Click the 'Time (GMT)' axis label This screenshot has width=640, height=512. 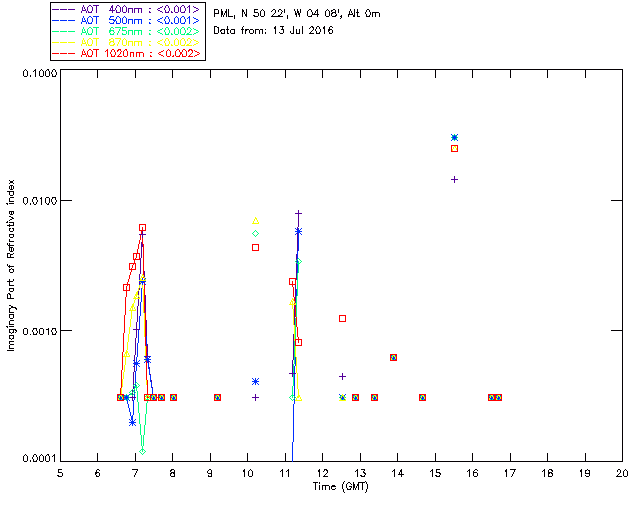340,486
